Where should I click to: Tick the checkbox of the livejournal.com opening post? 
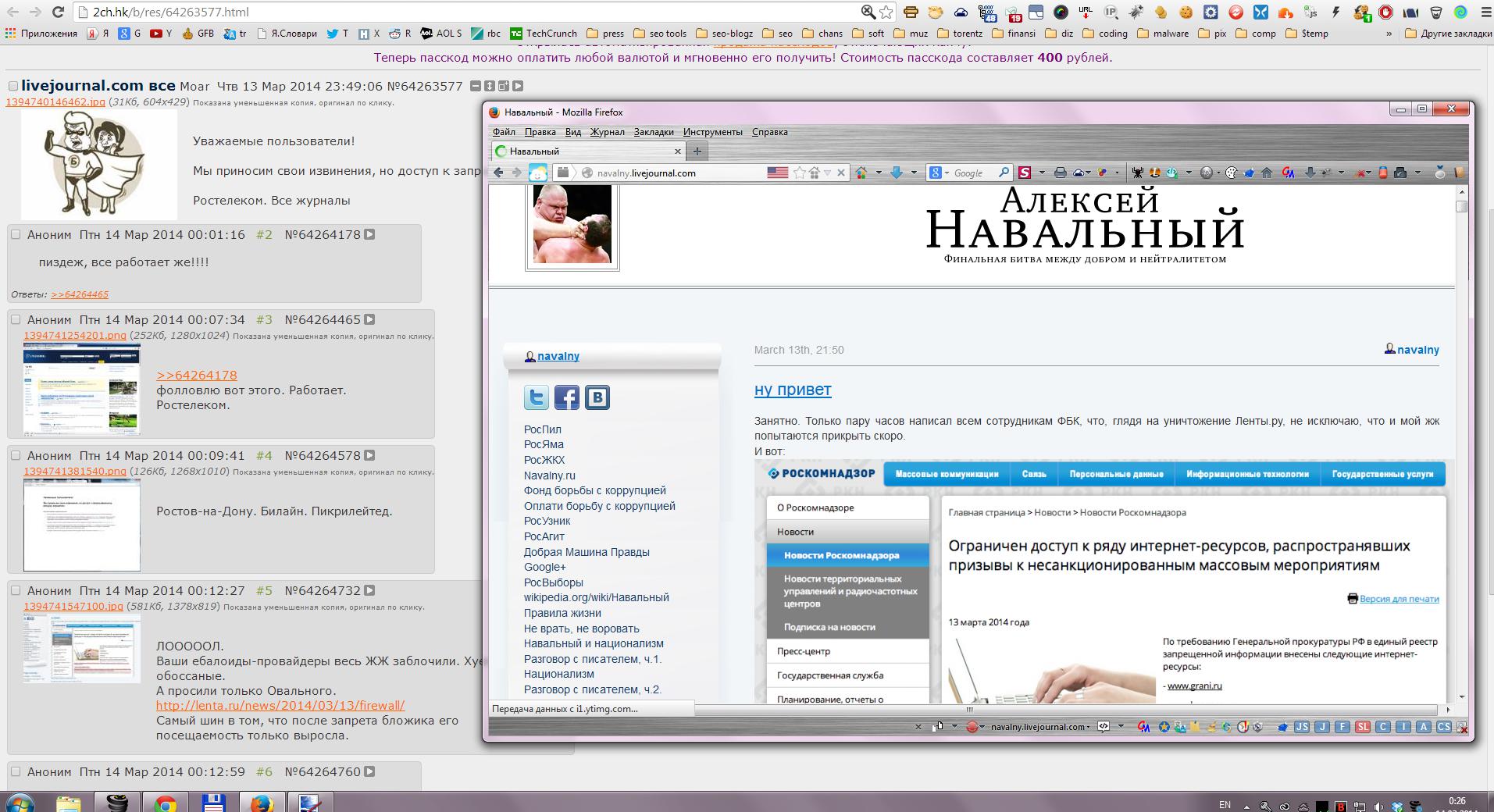12,86
